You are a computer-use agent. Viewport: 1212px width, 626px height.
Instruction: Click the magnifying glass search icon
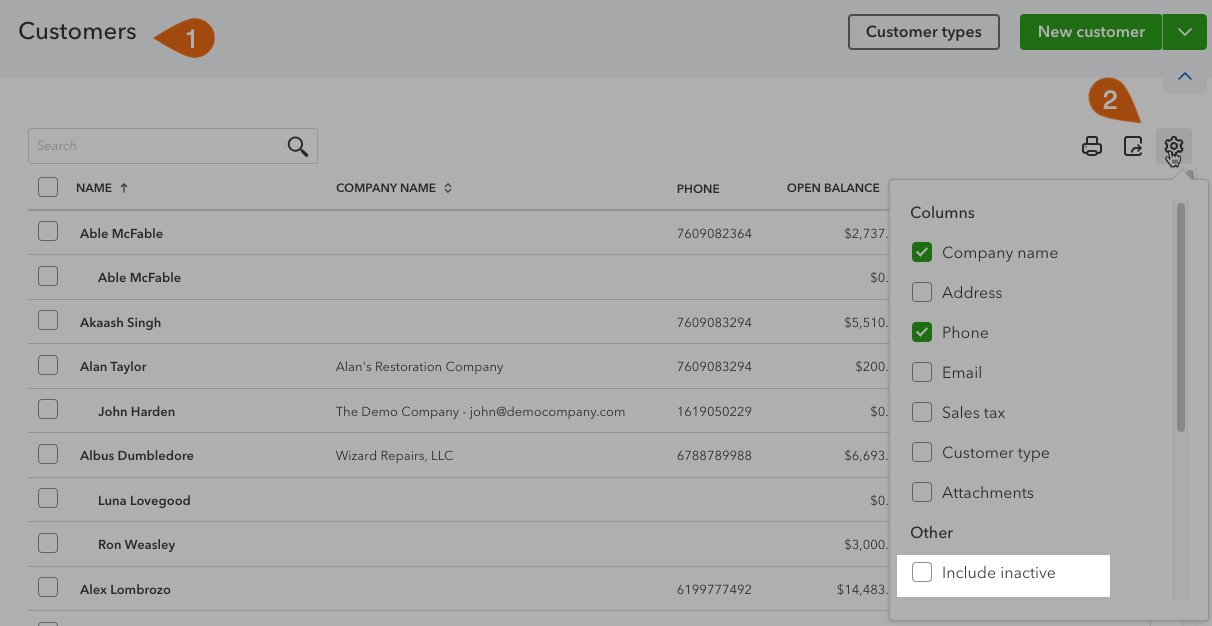[297, 146]
